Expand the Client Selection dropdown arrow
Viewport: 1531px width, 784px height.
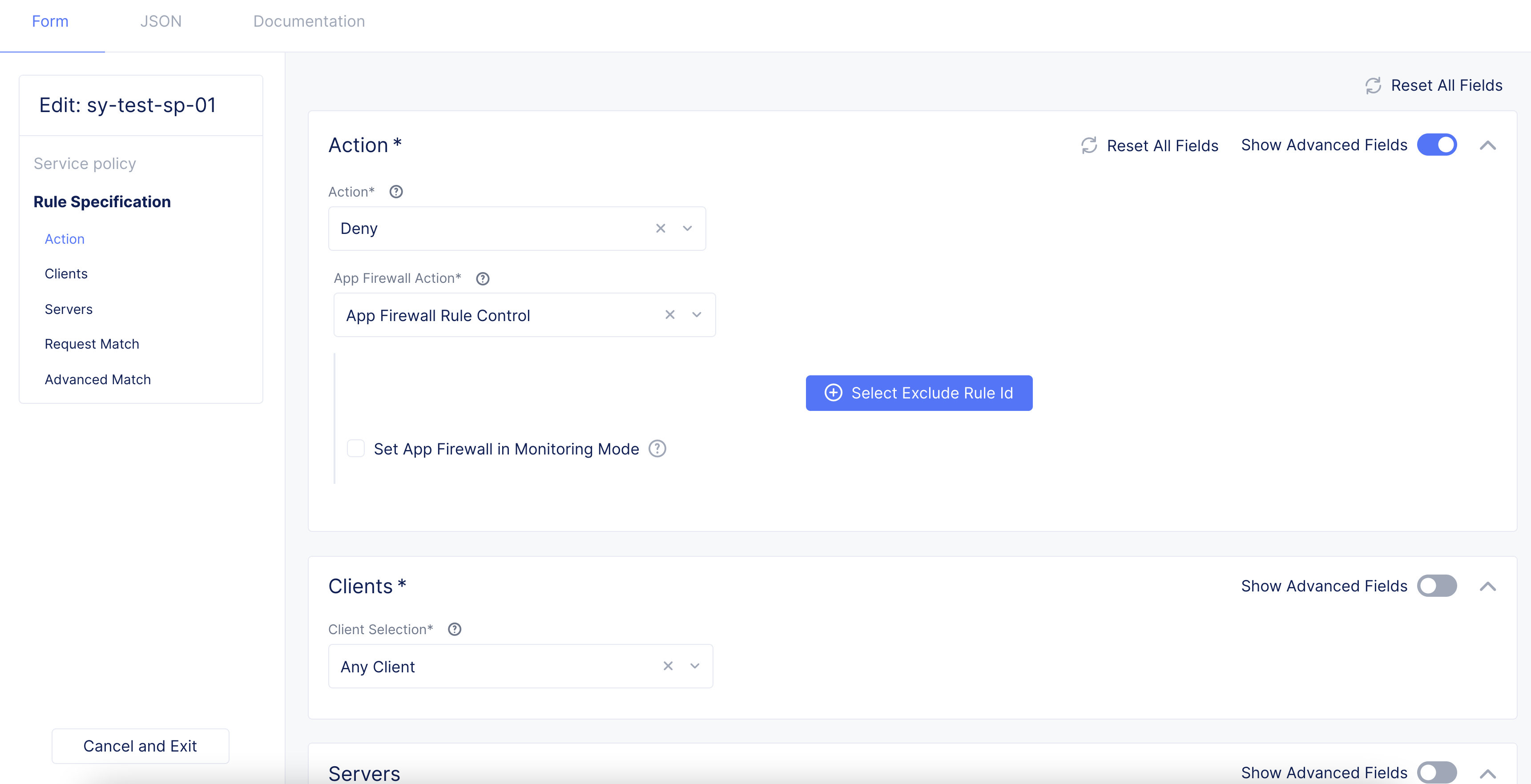[x=695, y=666]
